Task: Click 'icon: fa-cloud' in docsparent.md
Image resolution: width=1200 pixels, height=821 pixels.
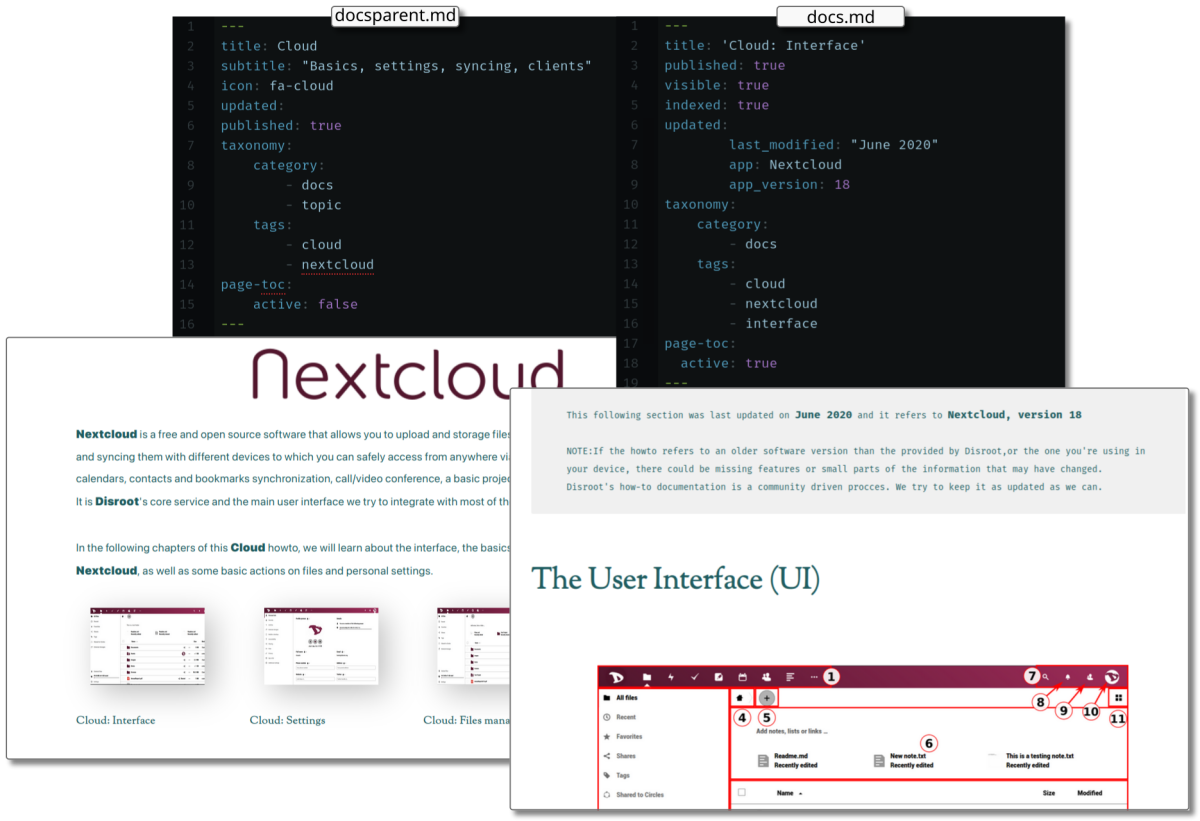Action: (x=277, y=86)
